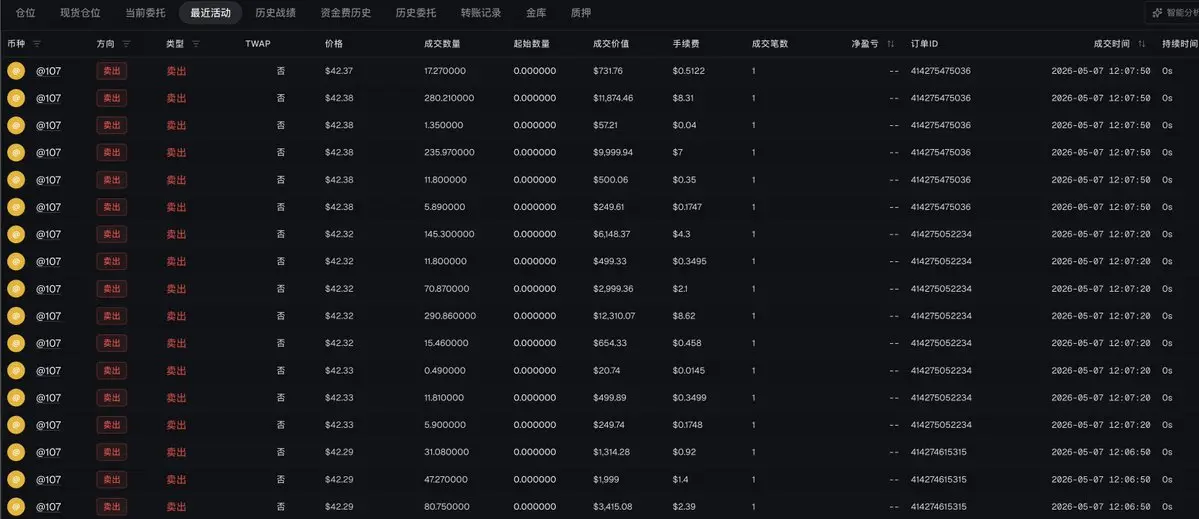
Task: Click @107 link in the $11,874.46 value row
Action: [x=49, y=98]
